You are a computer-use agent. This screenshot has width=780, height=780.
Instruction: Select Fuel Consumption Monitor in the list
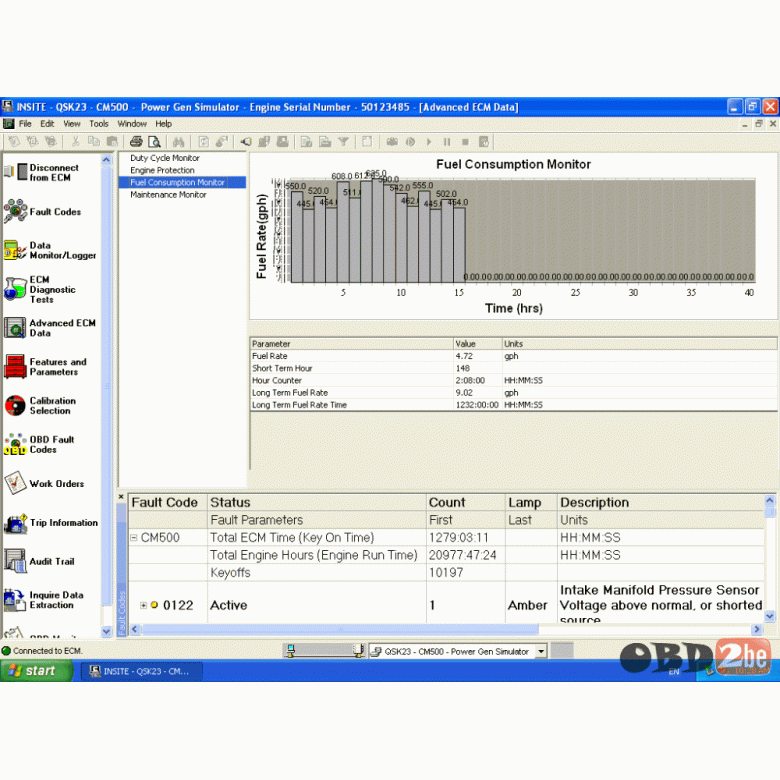(177, 183)
